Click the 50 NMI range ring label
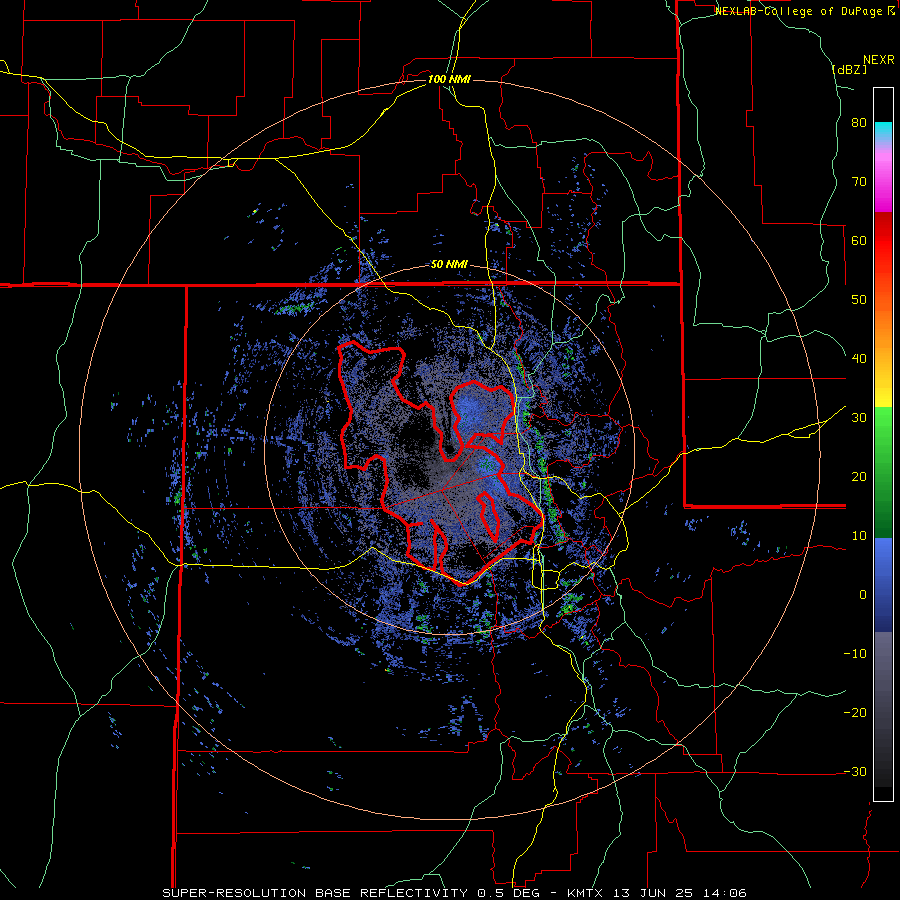900x900 pixels. coord(449,265)
